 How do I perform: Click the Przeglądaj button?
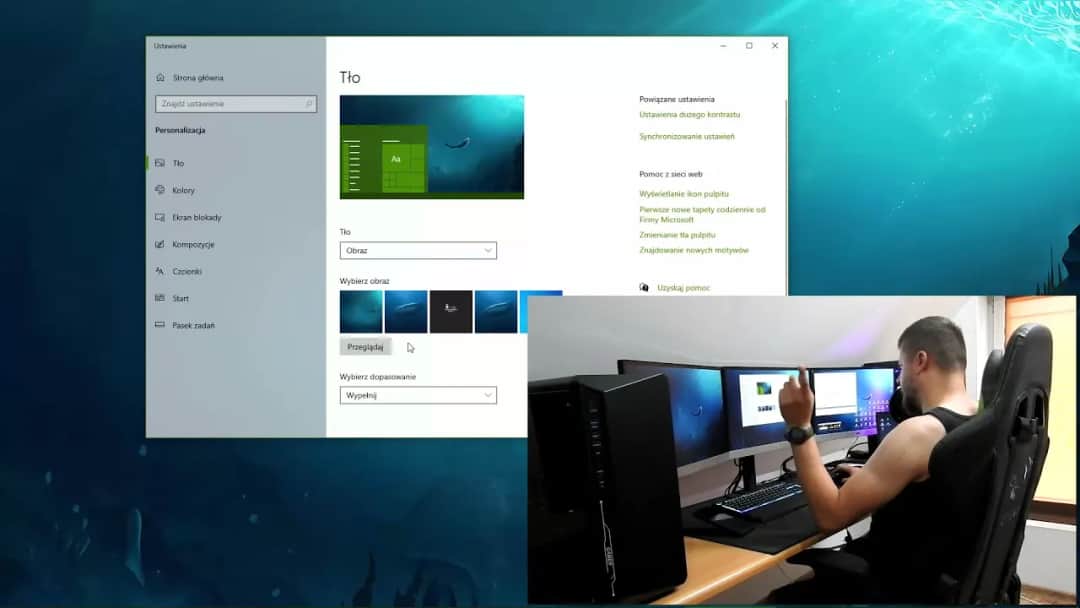(x=365, y=346)
